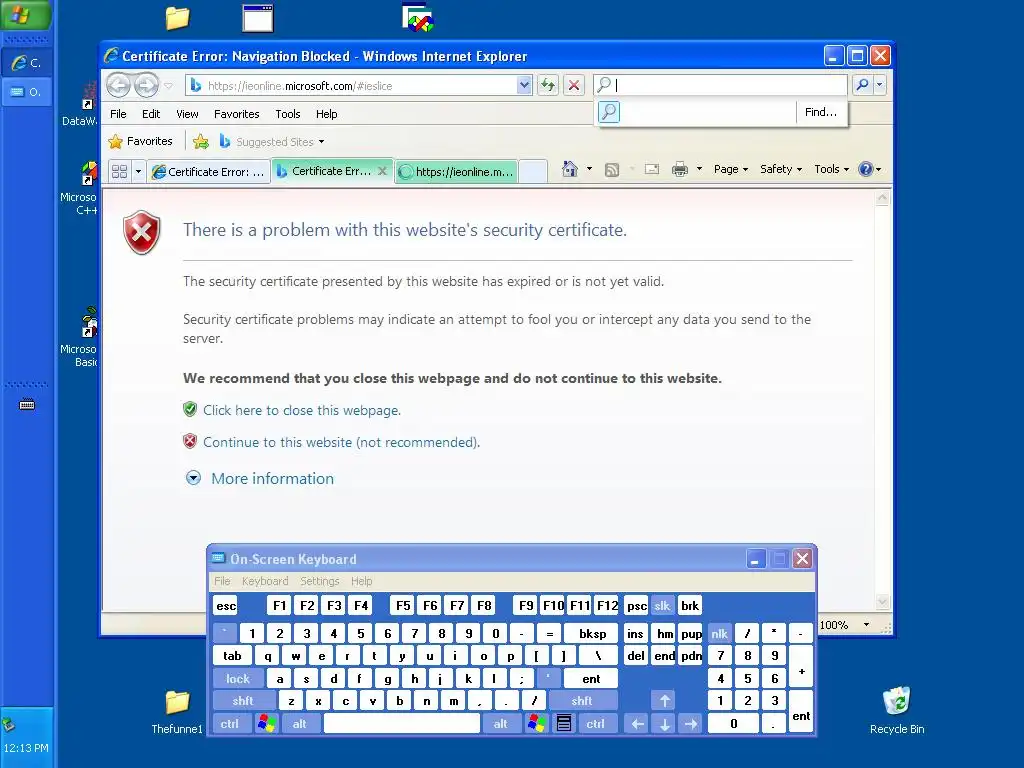
Task: Click the esc key on On-Screen Keyboard
Action: (226, 605)
